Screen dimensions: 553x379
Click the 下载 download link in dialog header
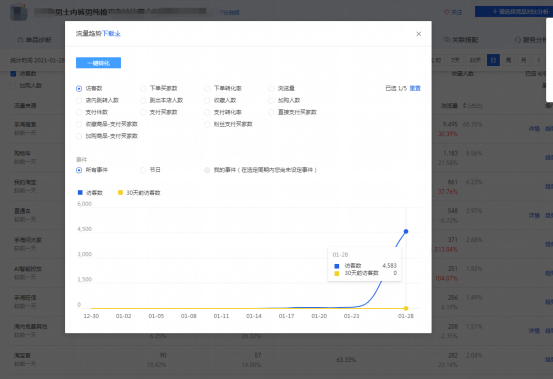pos(111,33)
